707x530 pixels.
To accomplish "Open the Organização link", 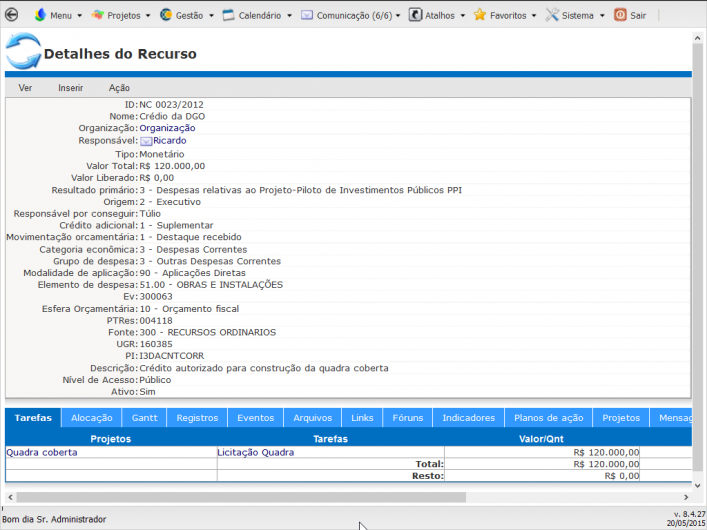I will pos(167,128).
